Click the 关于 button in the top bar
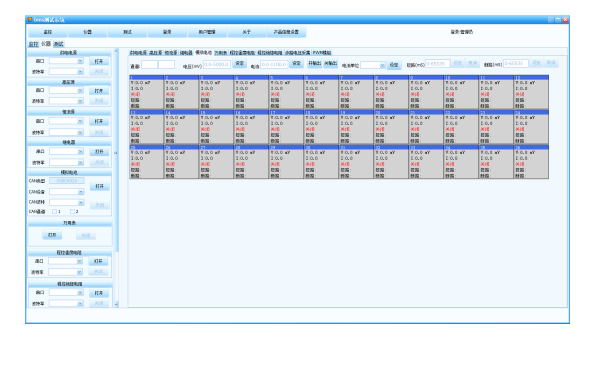Screen dimensions: 589x384 pos(246,32)
